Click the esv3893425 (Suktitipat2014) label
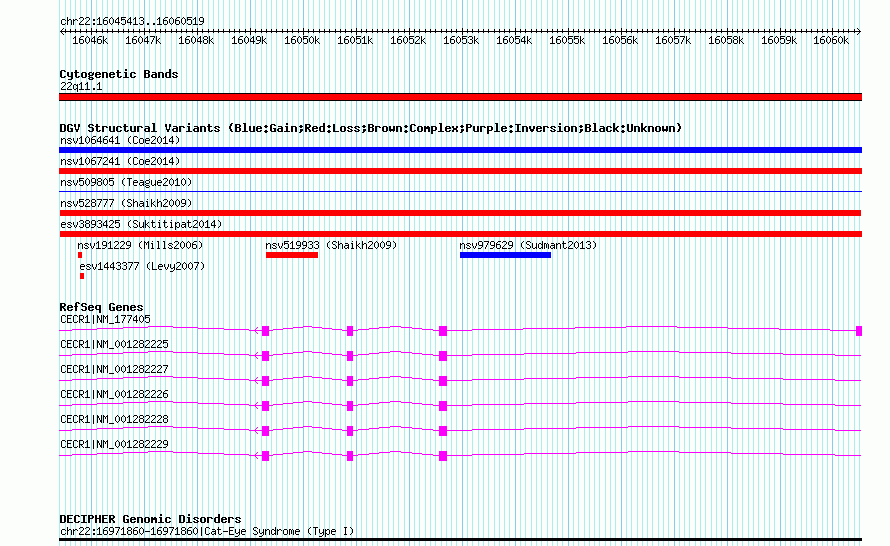Screen dimensions: 890x546 coord(141,224)
